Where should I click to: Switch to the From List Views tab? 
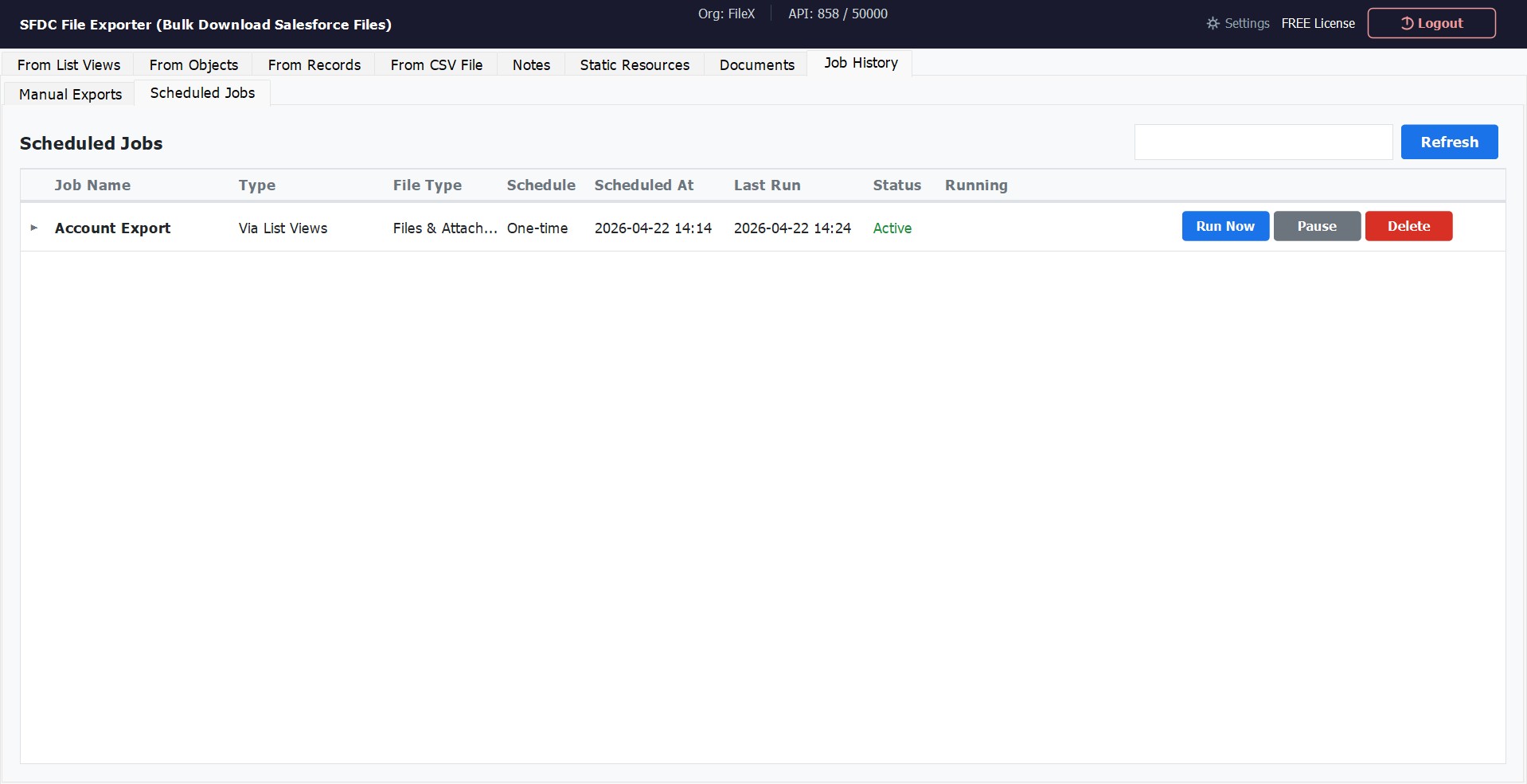pyautogui.click(x=68, y=64)
